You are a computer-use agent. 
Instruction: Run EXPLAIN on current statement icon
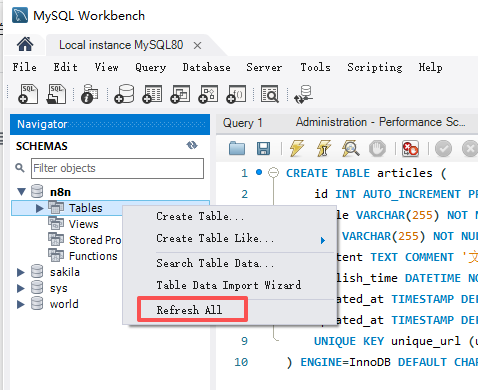(x=350, y=148)
